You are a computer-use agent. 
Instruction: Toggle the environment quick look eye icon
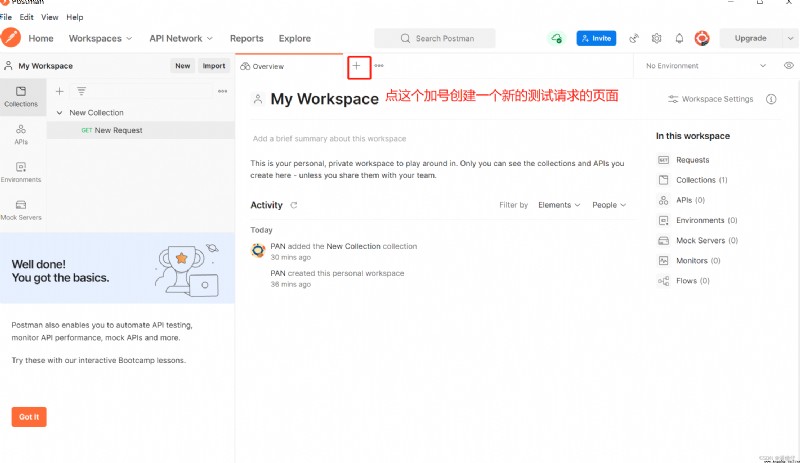pos(788,66)
